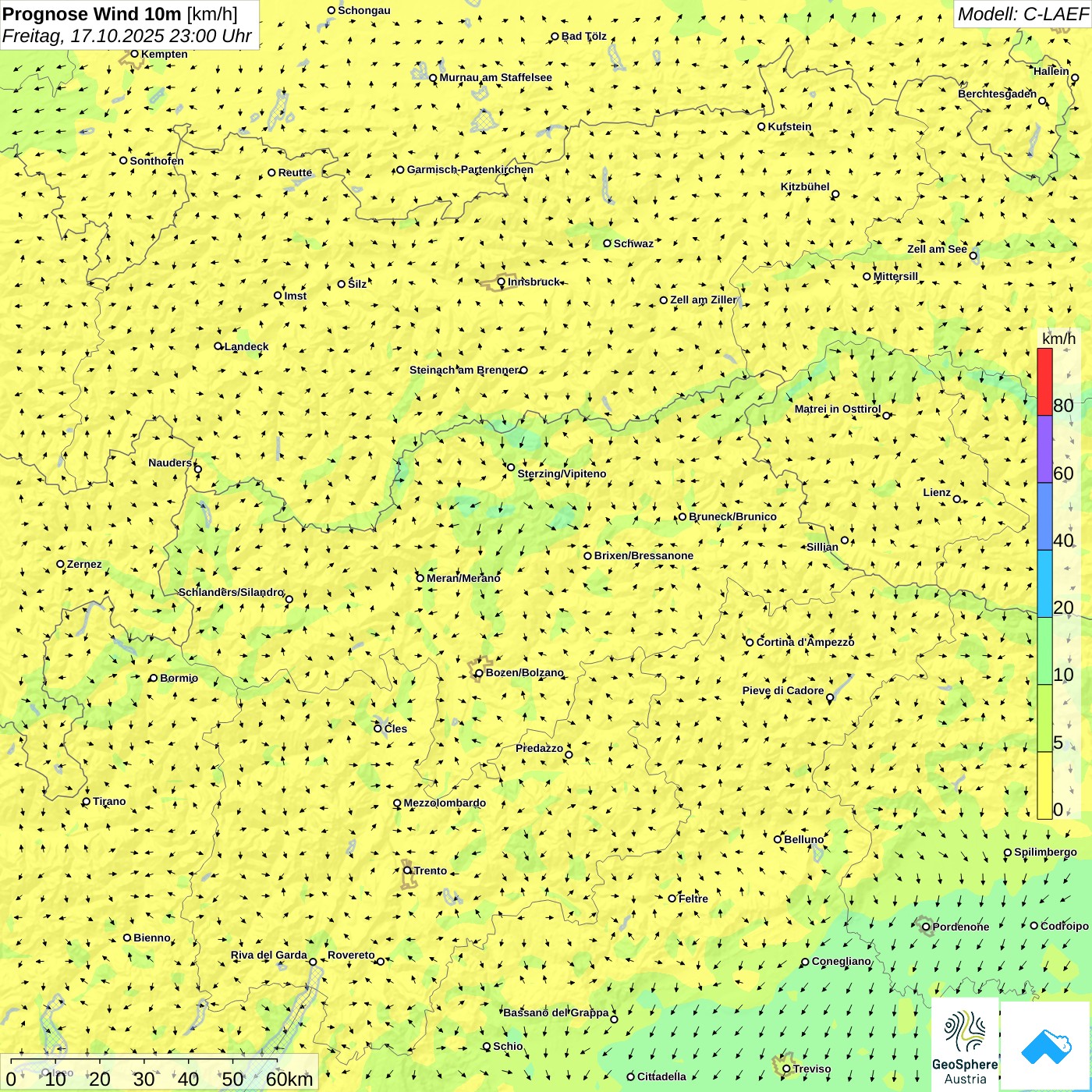
Task: Click the Landeck city marker
Action: pyautogui.click(x=218, y=346)
